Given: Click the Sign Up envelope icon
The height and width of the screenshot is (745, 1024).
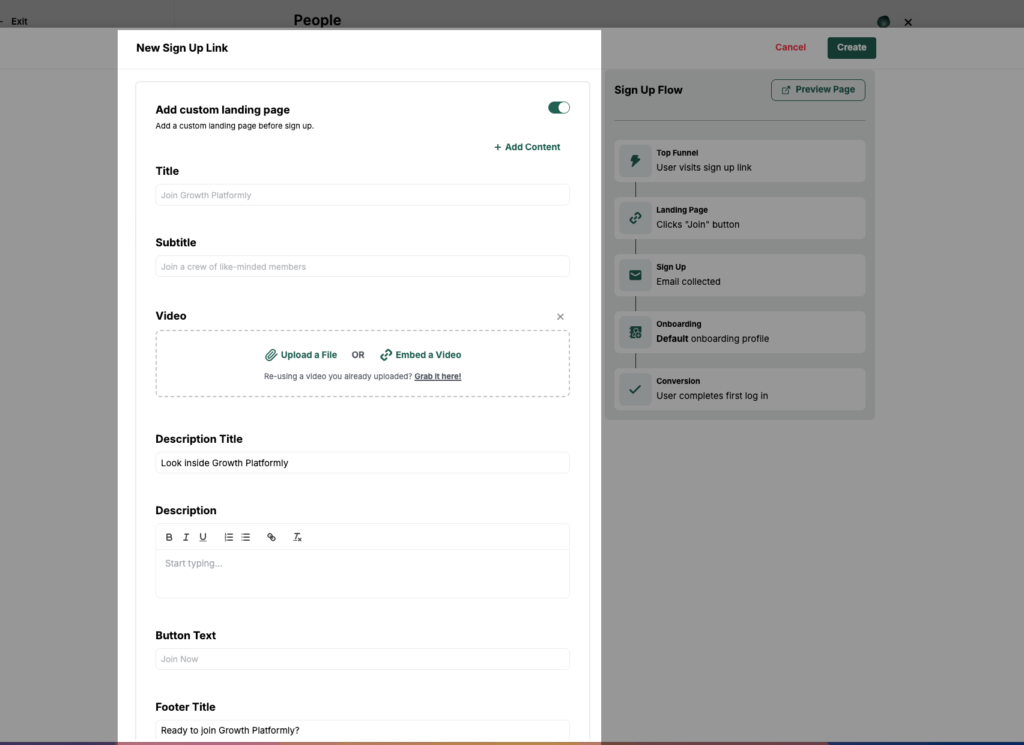Looking at the screenshot, I should 635,275.
